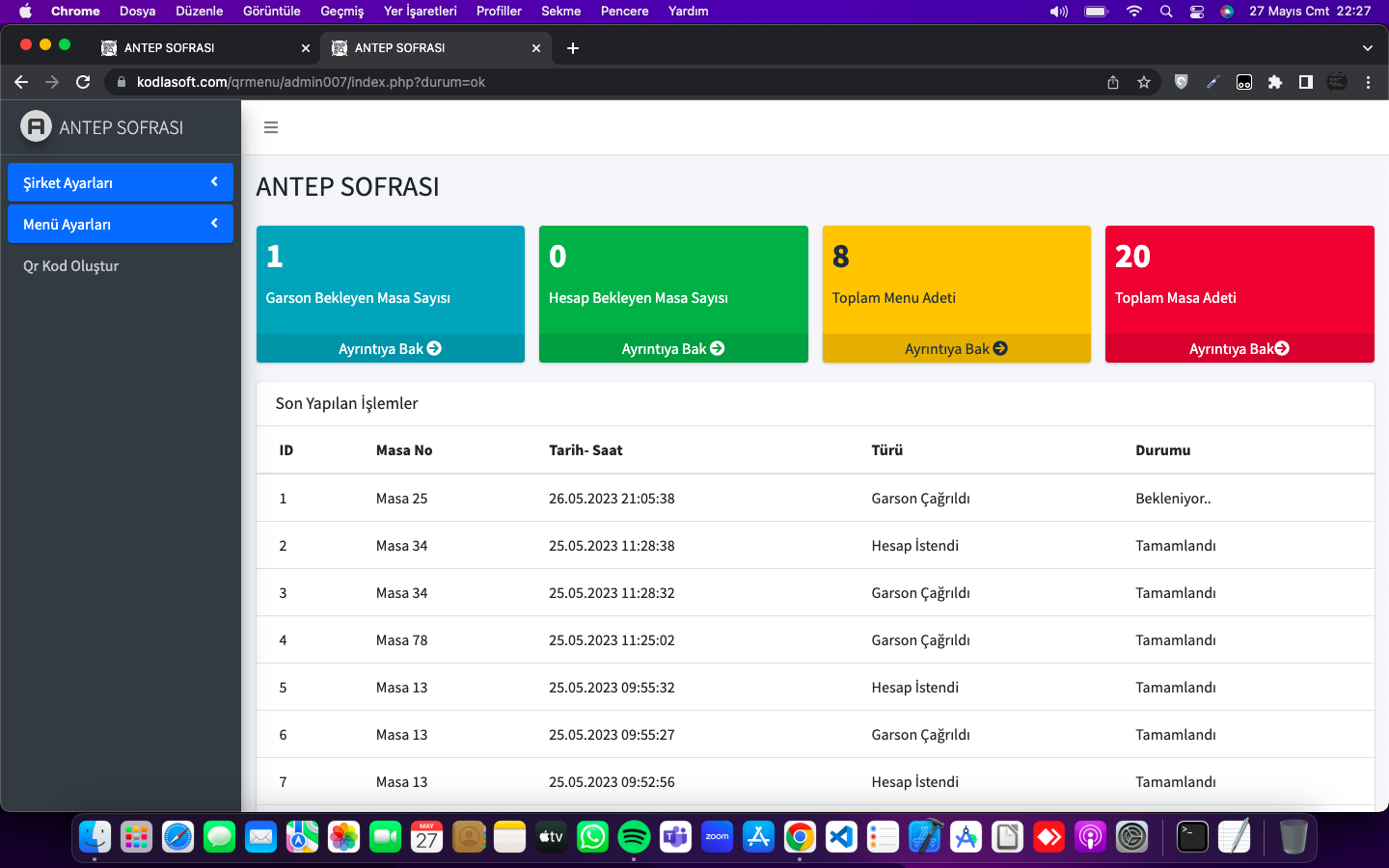The width and height of the screenshot is (1389, 868).
Task: Launch WhatsApp from the dock
Action: (592, 837)
